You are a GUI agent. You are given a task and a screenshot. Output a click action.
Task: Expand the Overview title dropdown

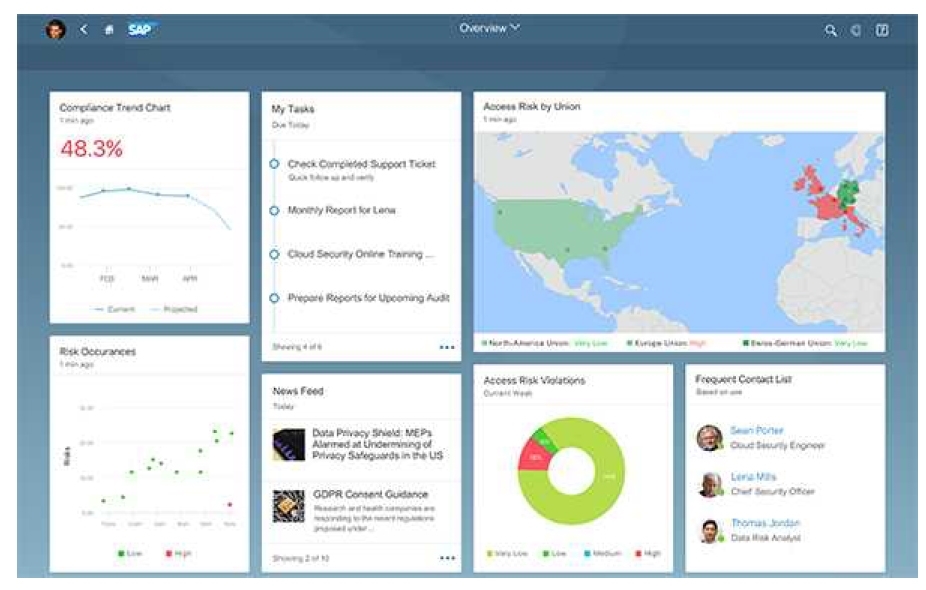(x=490, y=28)
